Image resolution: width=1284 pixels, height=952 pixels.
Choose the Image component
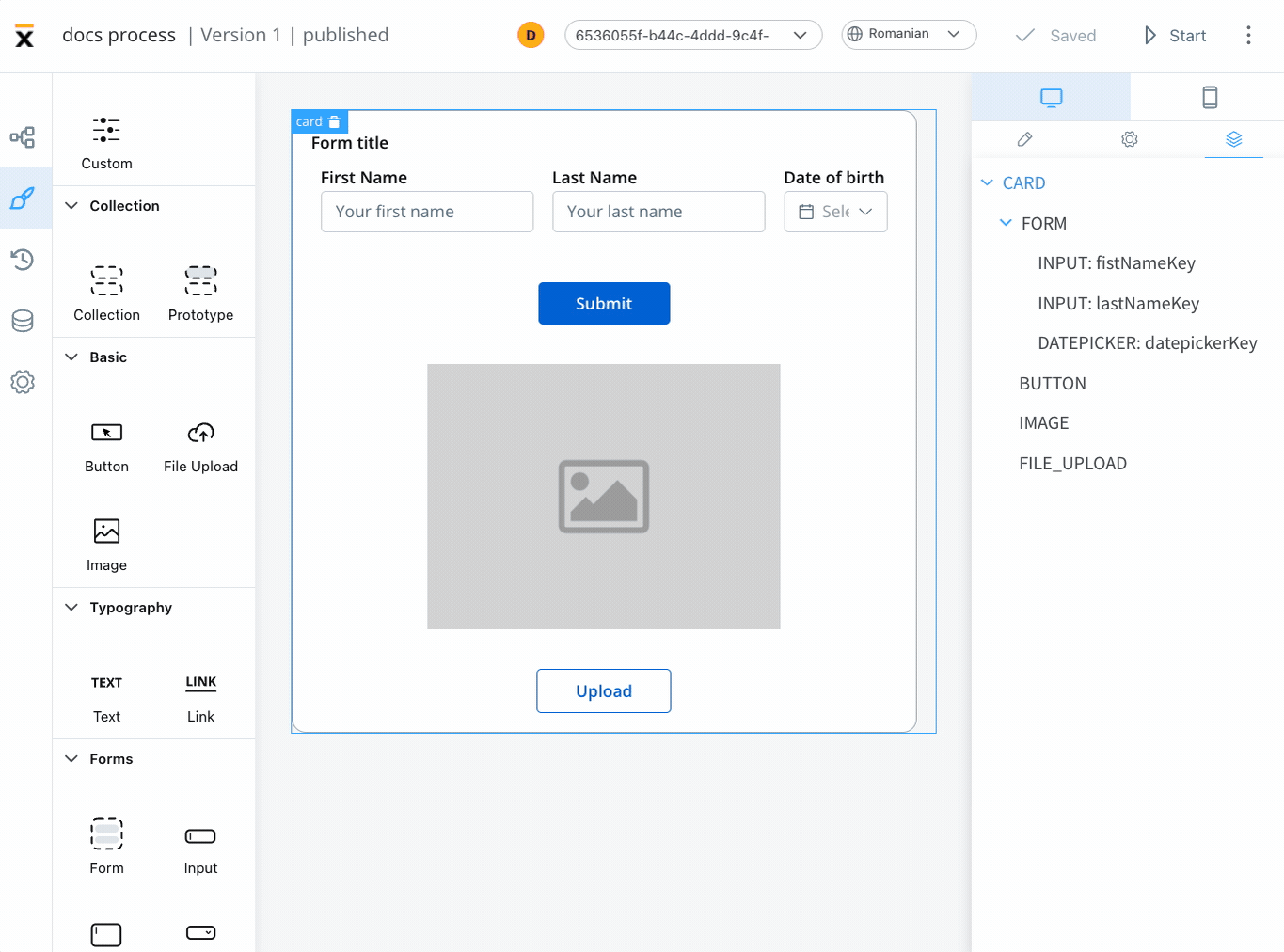[x=106, y=546]
